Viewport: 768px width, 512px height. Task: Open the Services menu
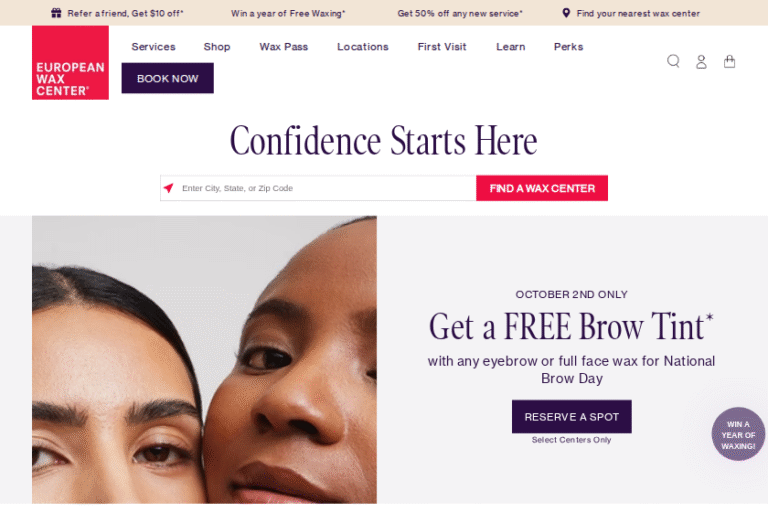coord(153,47)
